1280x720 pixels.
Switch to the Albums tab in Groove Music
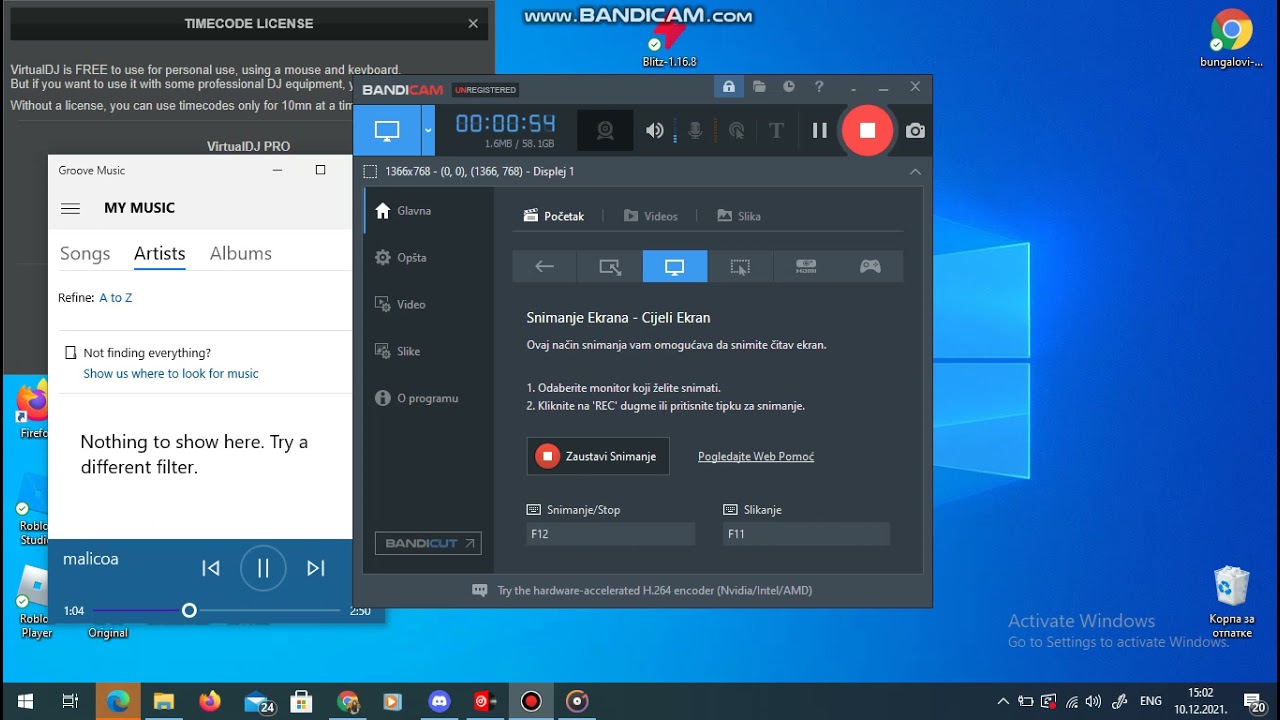pyautogui.click(x=241, y=254)
